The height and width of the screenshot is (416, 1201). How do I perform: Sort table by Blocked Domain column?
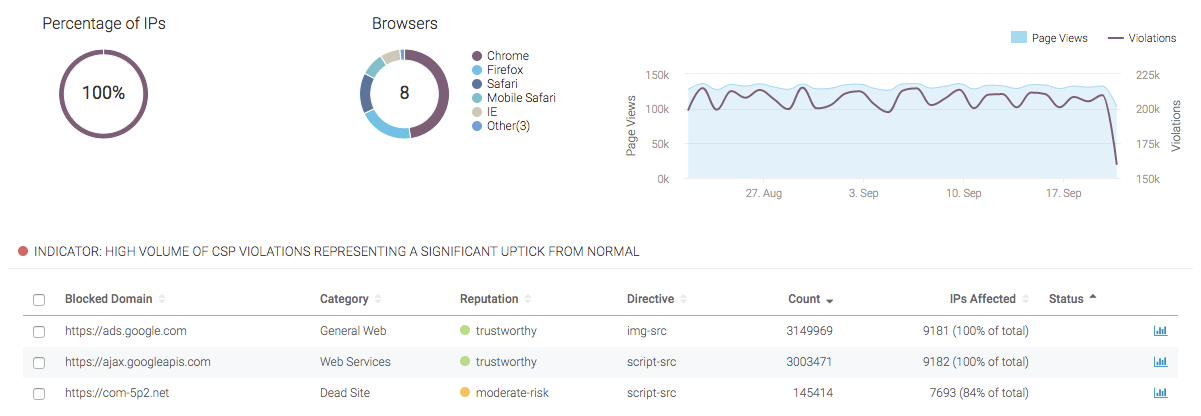109,299
